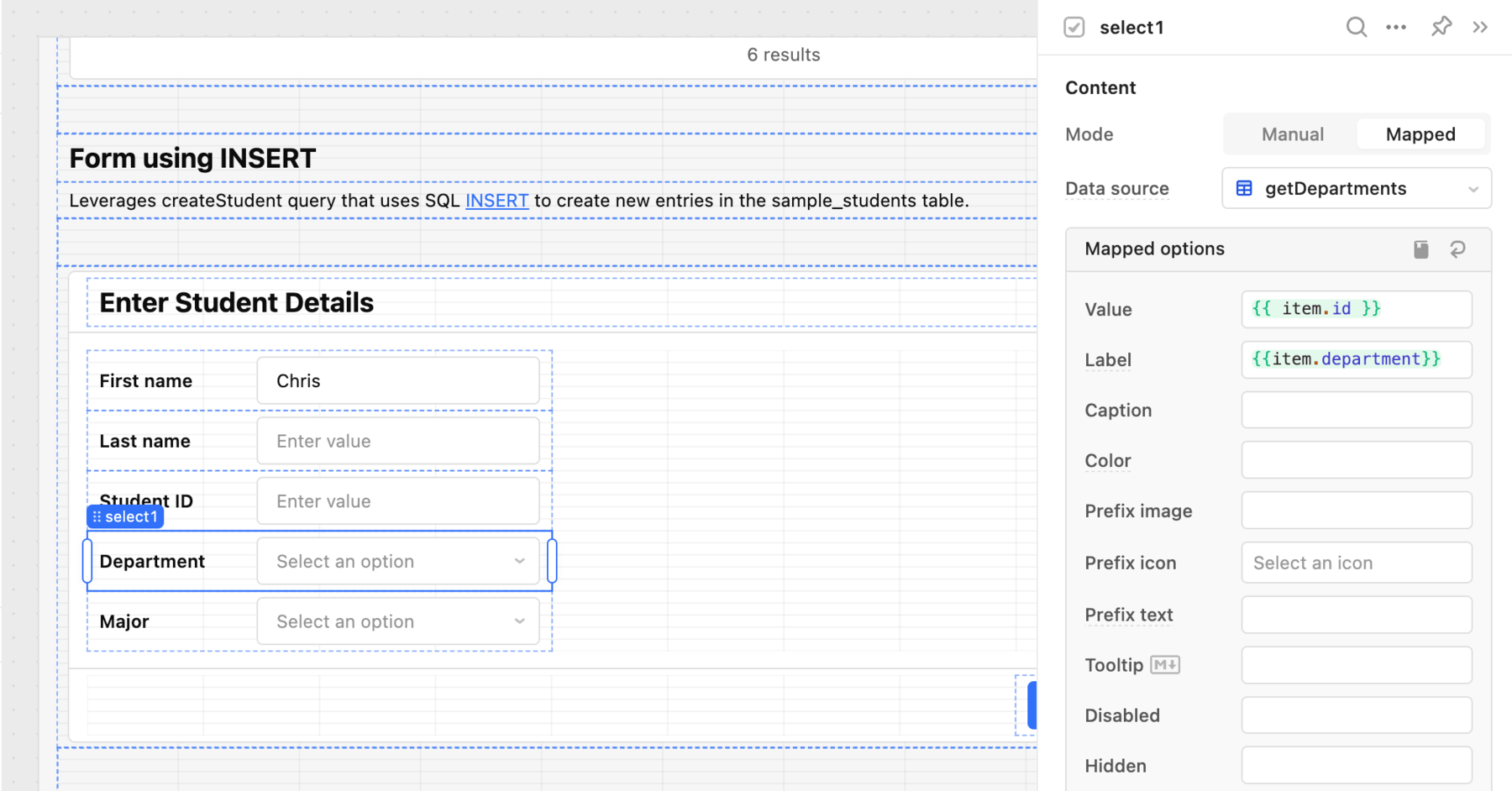Click the Prefix image input field
The height and width of the screenshot is (791, 1512).
pos(1357,511)
